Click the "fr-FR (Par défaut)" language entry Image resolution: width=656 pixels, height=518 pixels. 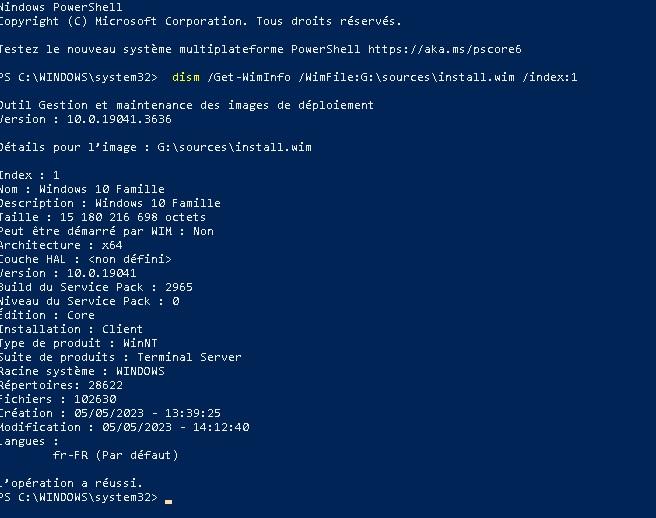(115, 455)
